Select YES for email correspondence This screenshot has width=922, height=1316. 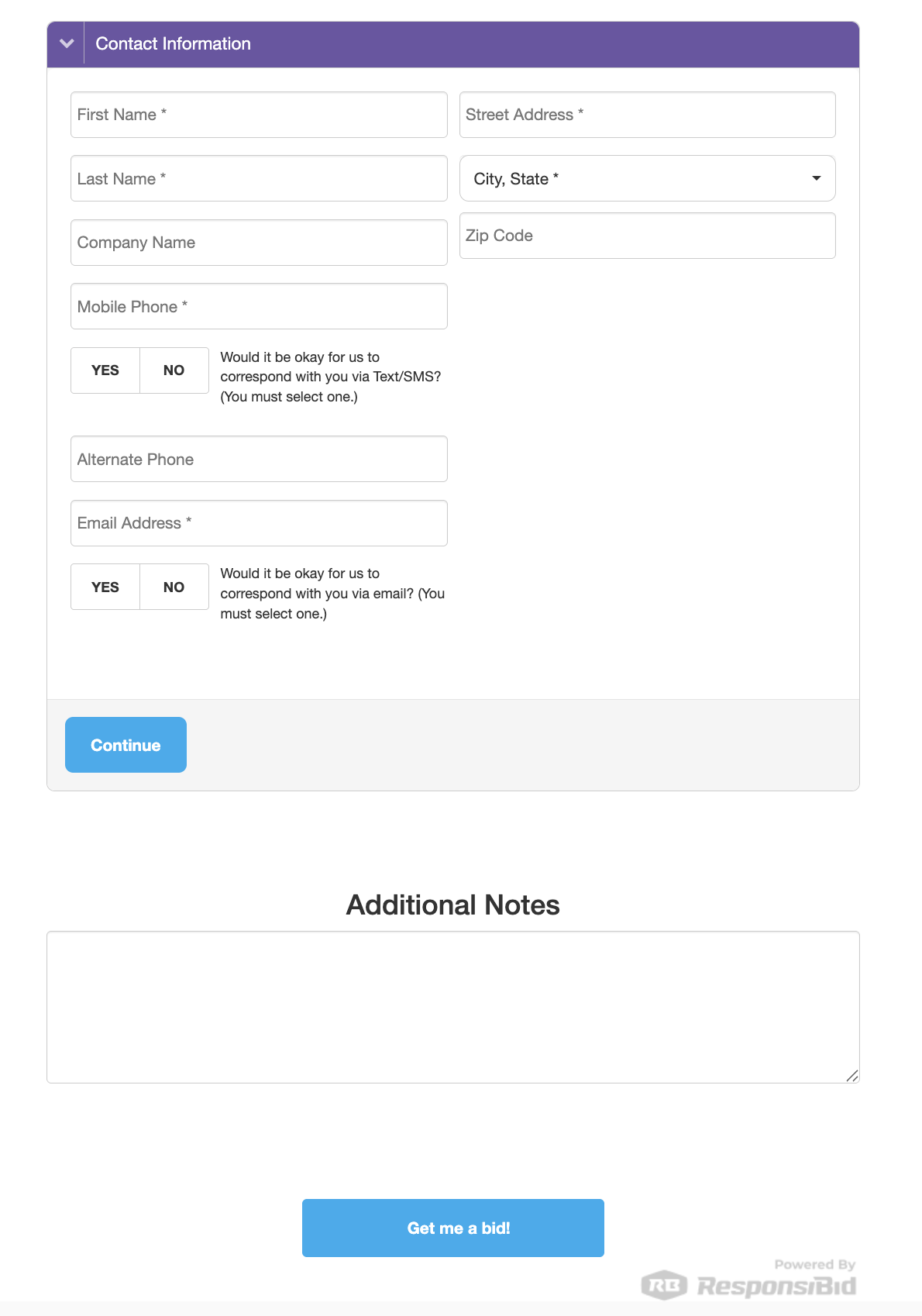coord(105,587)
